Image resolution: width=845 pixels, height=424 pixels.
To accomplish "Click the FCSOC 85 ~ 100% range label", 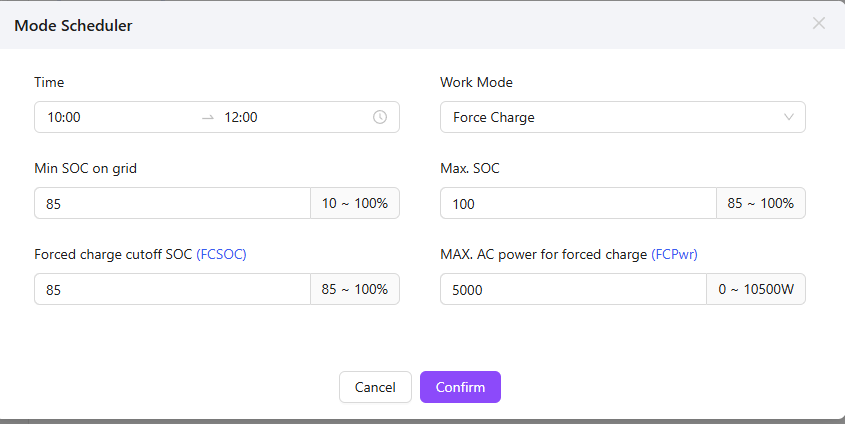I will click(x=355, y=289).
